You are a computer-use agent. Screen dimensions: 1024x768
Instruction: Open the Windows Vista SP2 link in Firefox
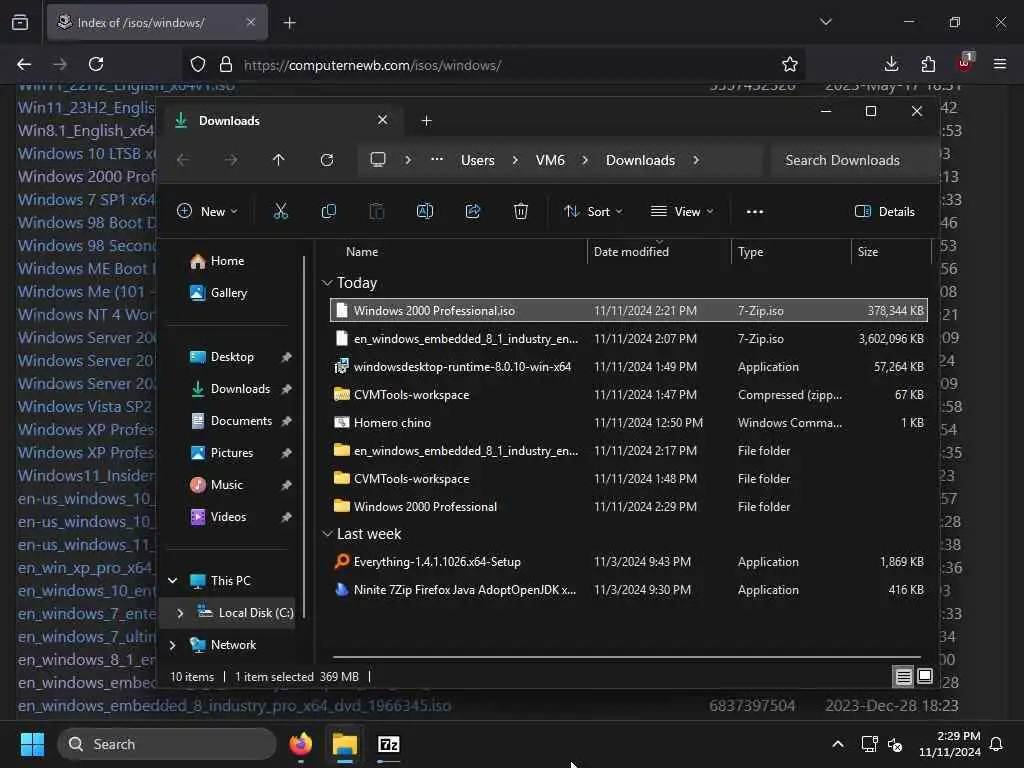pos(84,406)
